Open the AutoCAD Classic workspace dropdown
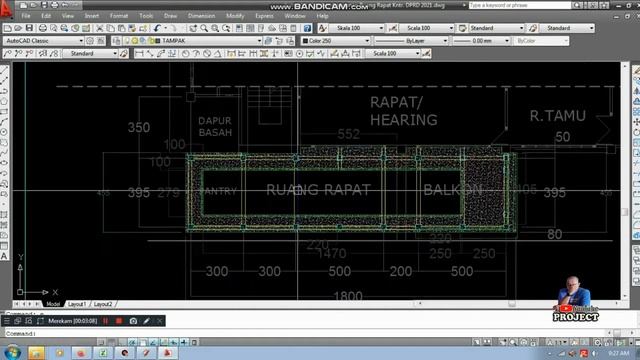 (x=43, y=41)
